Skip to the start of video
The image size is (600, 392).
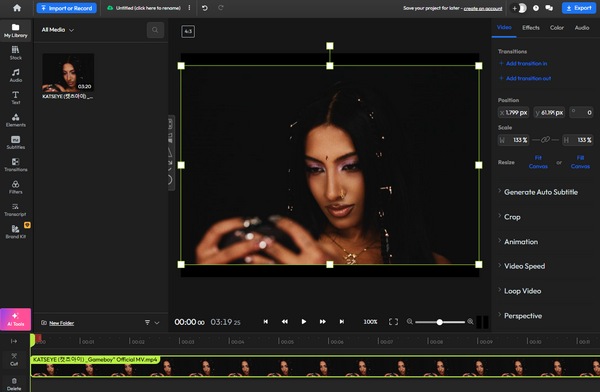tap(266, 322)
